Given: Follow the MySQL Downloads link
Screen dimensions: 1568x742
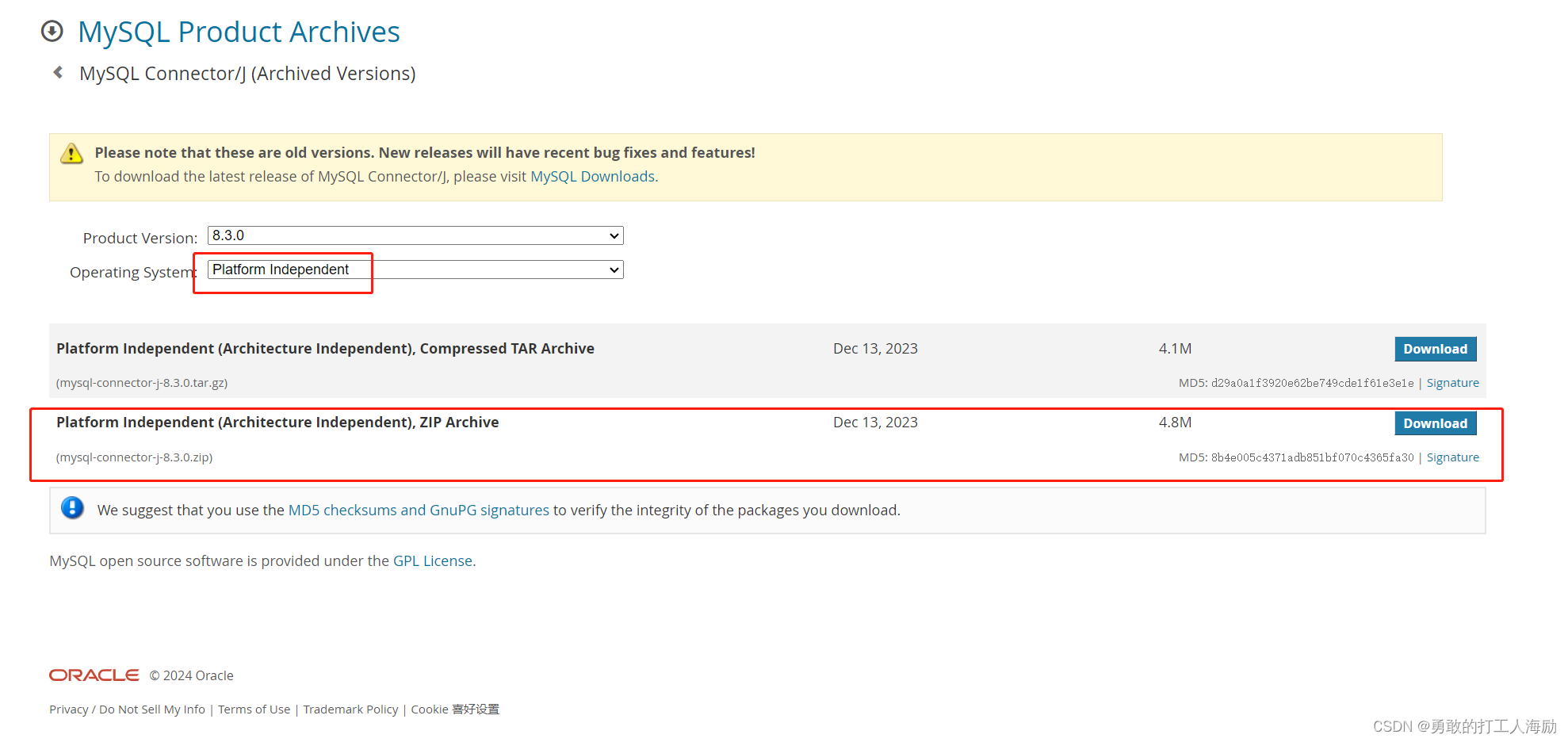Looking at the screenshot, I should click(592, 176).
